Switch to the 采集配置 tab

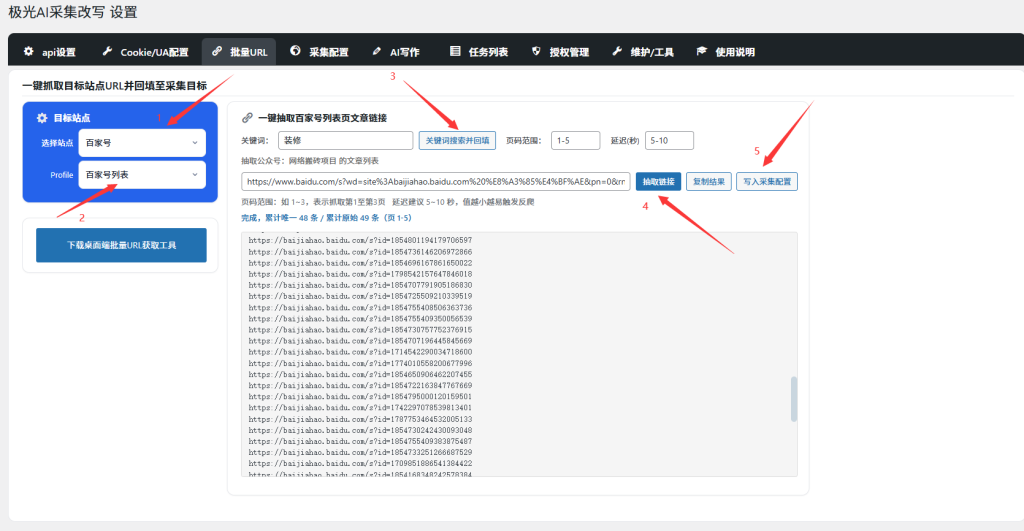pos(319,52)
